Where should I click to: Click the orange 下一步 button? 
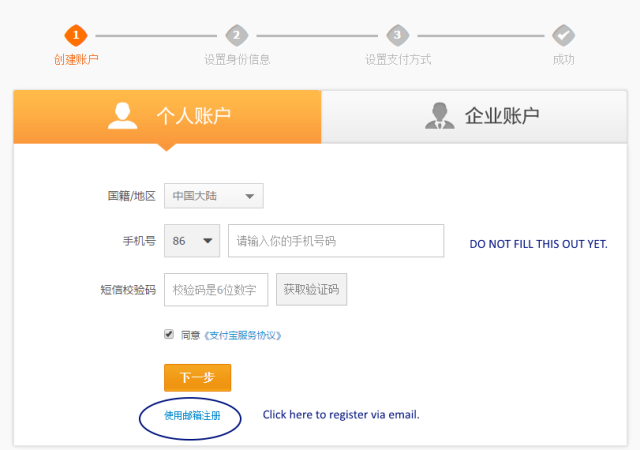(x=198, y=378)
